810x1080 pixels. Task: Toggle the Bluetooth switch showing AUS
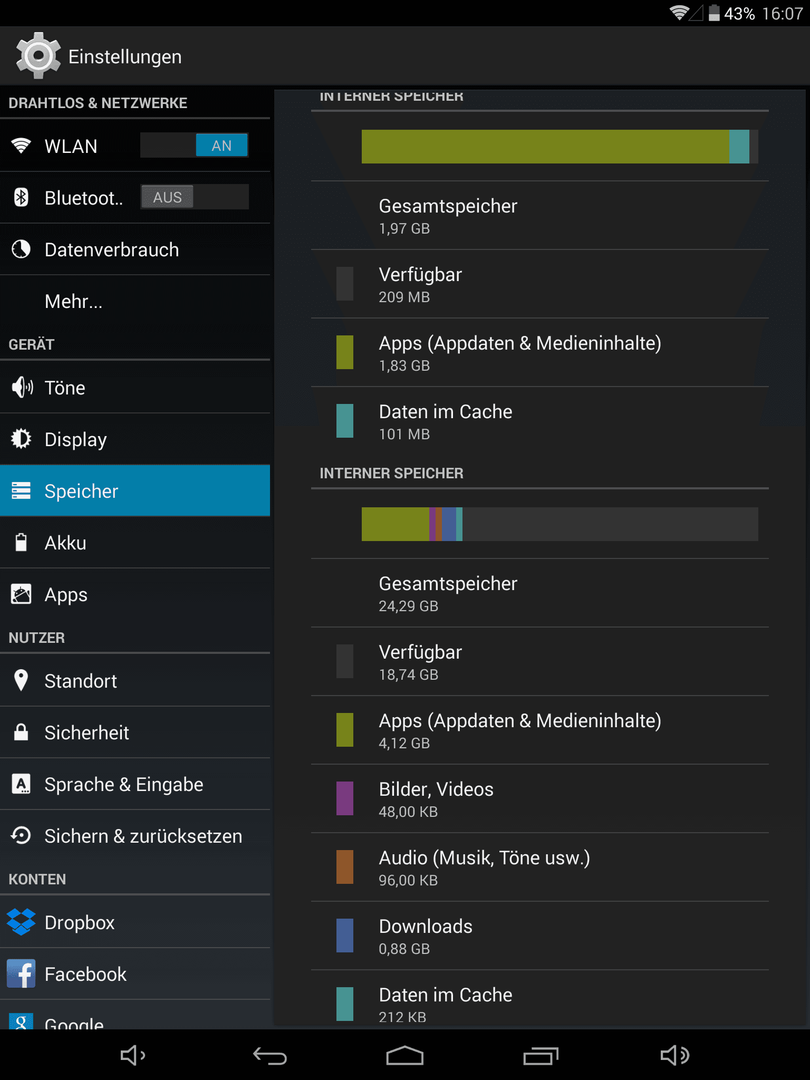(x=194, y=197)
